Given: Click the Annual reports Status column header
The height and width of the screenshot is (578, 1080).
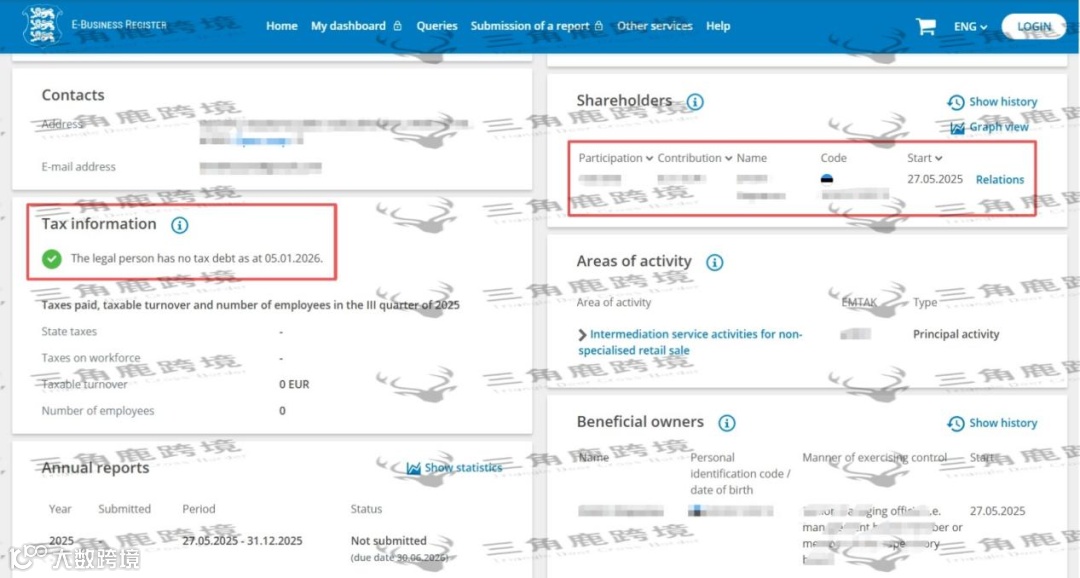Looking at the screenshot, I should 366,509.
